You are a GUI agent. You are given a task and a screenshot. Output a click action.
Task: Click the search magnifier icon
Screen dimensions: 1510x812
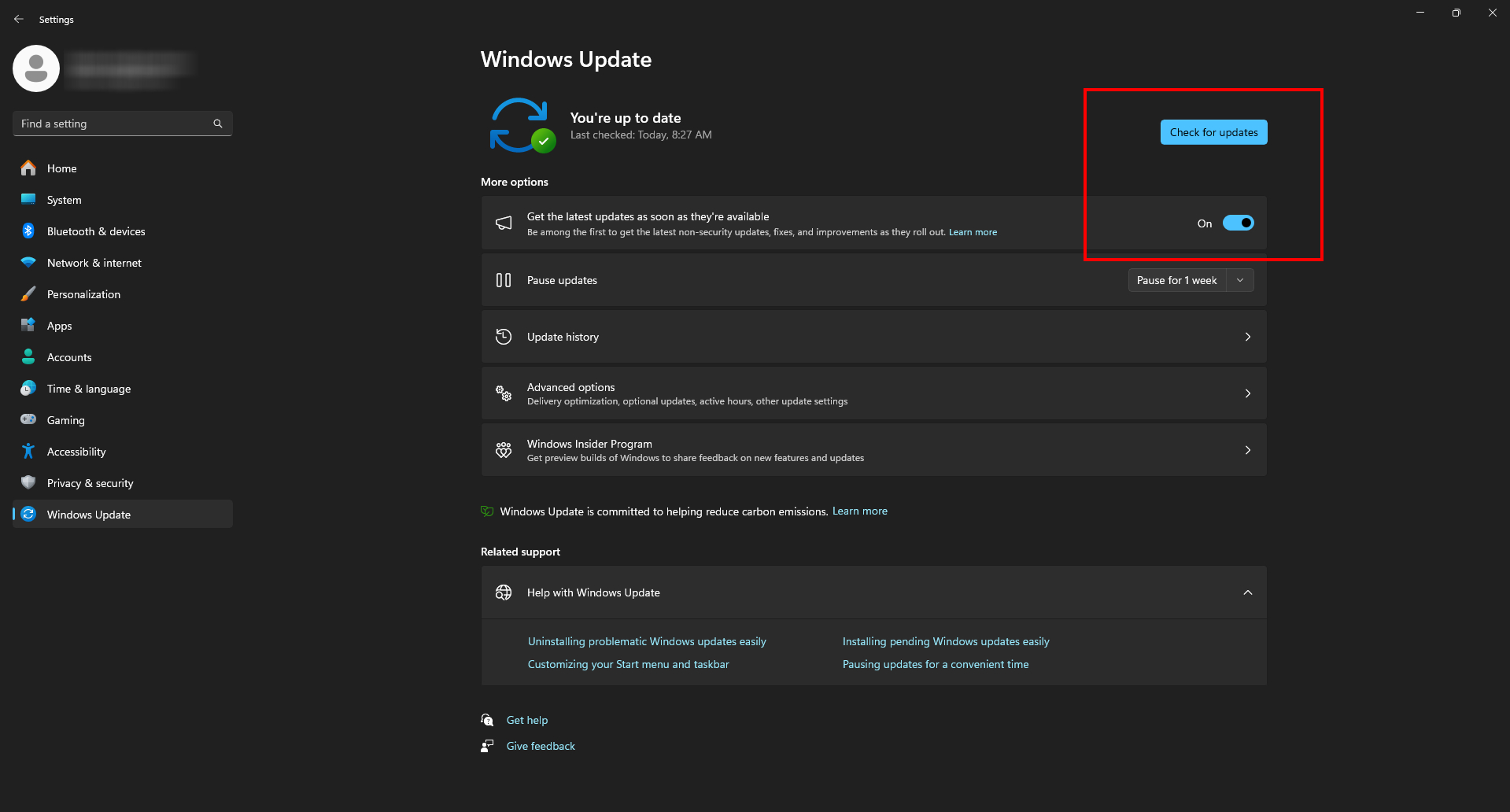click(218, 124)
